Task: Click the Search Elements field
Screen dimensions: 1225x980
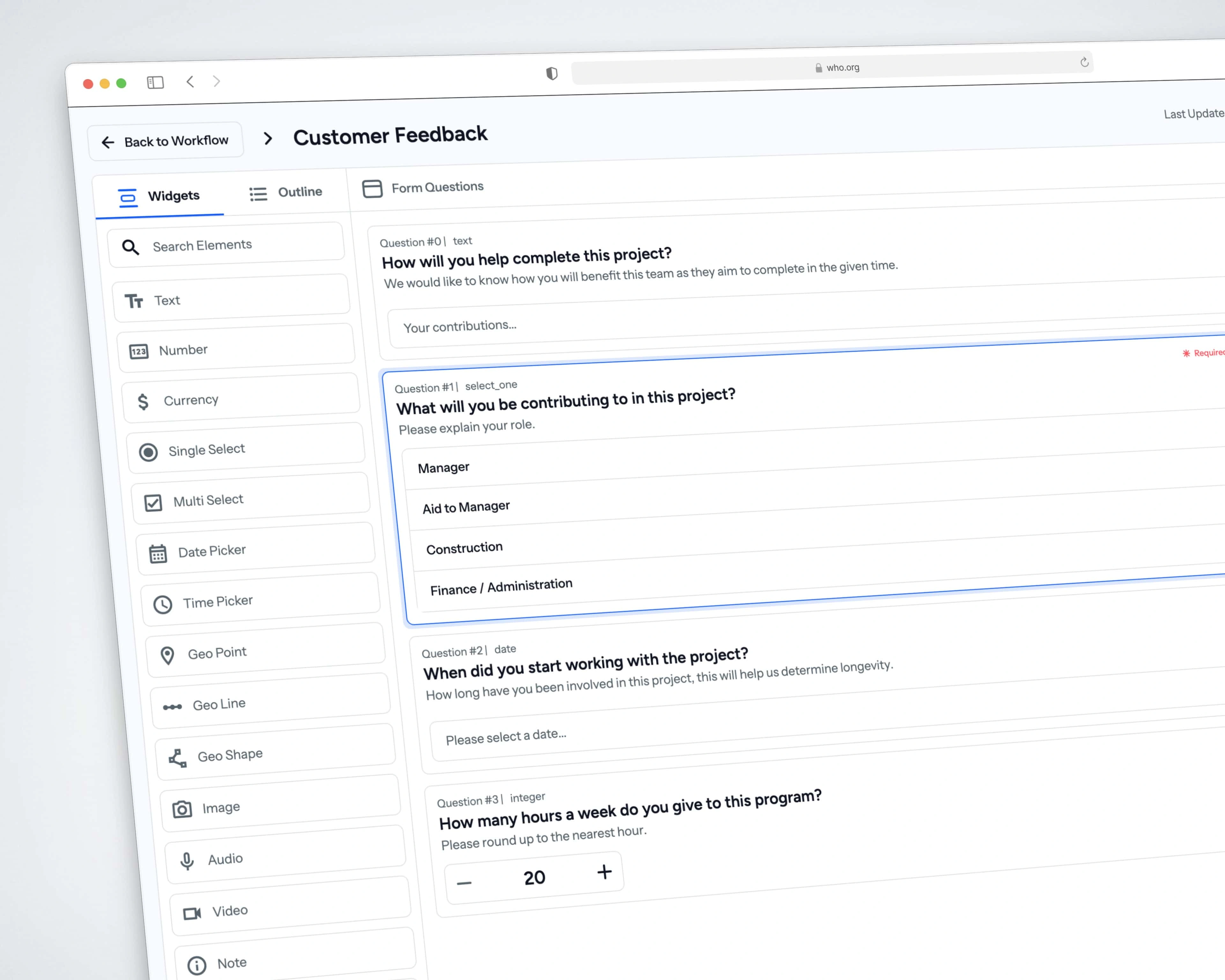Action: (226, 245)
